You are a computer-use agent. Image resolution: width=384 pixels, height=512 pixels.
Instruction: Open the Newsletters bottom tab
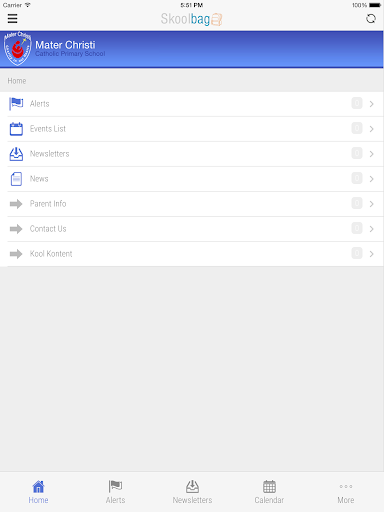pos(192,492)
